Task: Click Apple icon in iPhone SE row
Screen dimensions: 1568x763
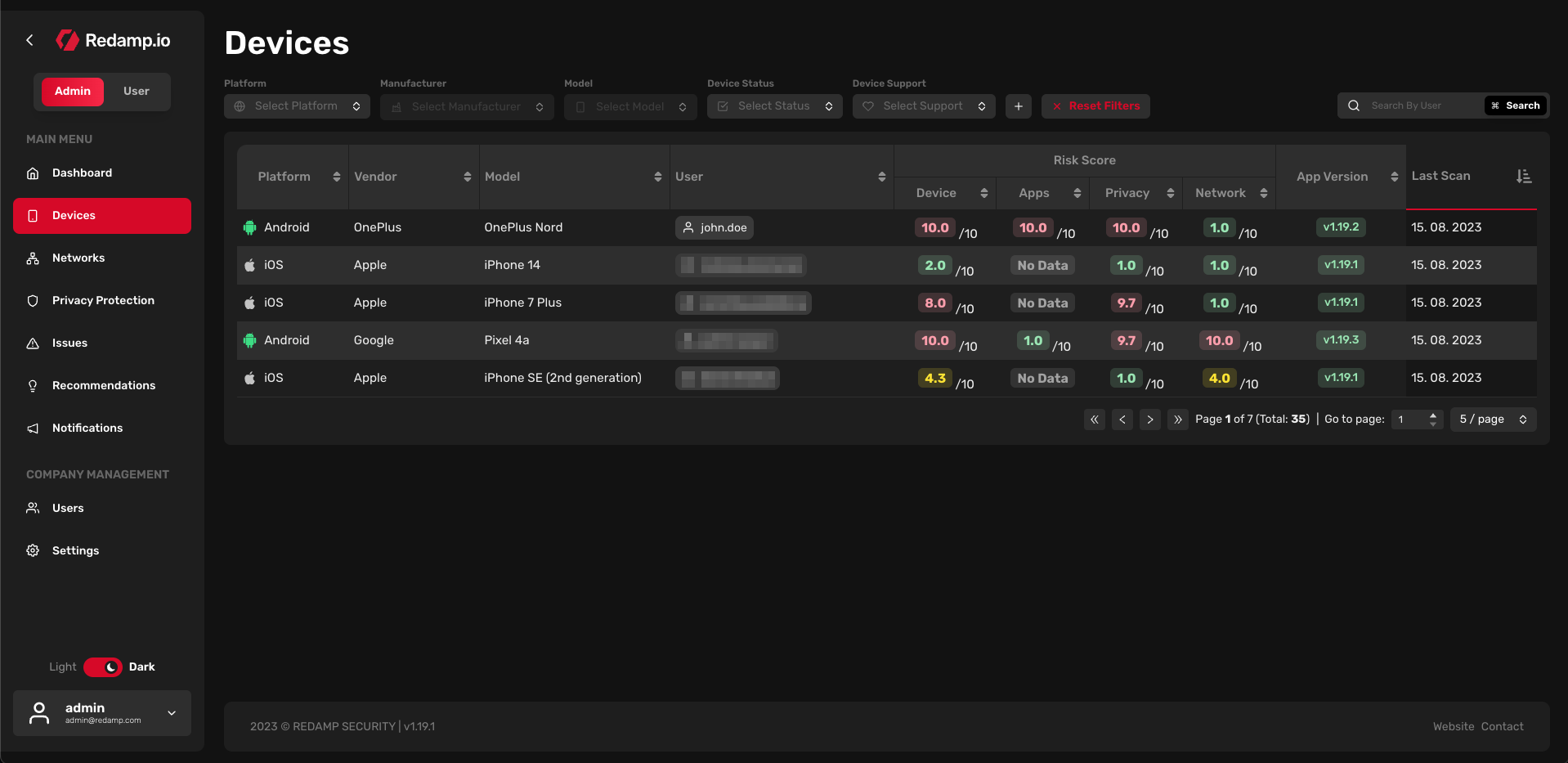Action: [250, 379]
